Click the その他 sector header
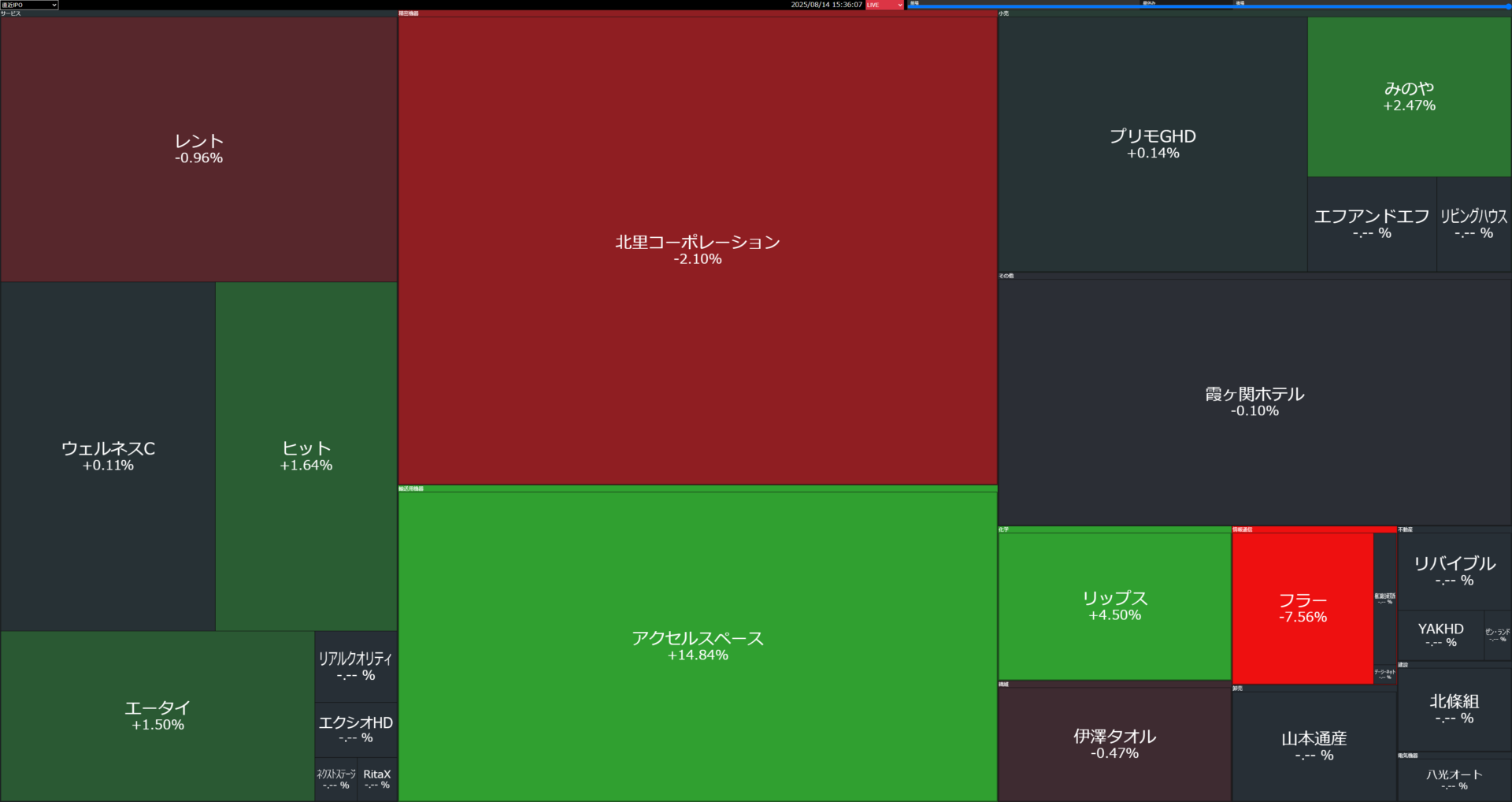Viewport: 1512px width, 802px height. [x=1254, y=276]
